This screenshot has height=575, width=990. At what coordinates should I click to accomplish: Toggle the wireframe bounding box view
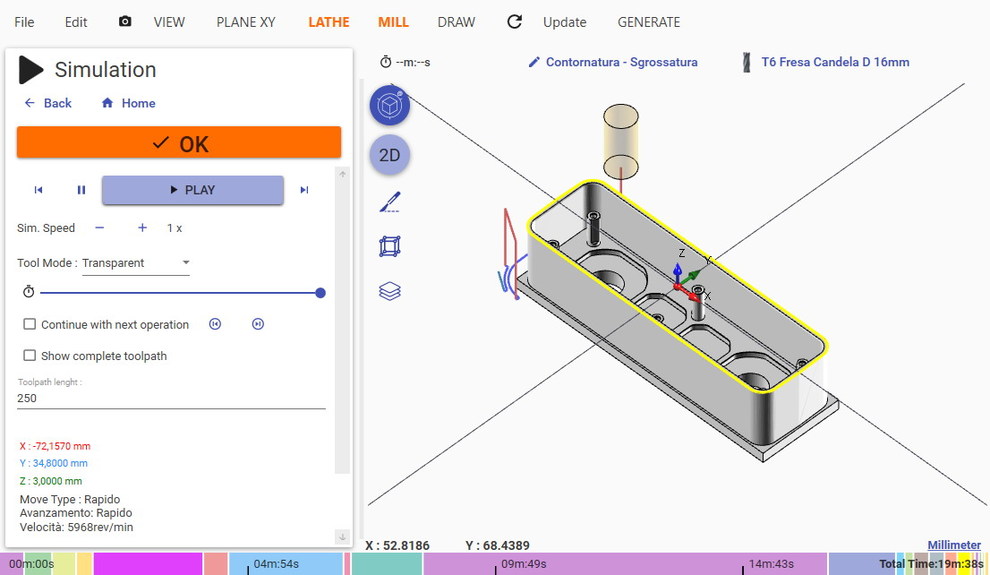coord(390,246)
